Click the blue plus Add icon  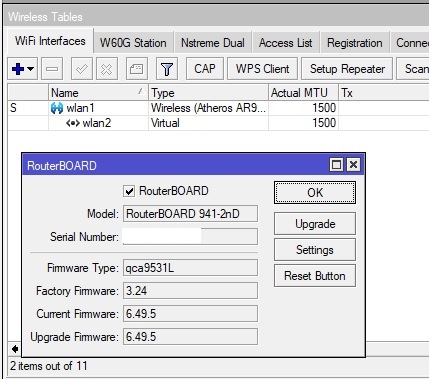(18, 69)
